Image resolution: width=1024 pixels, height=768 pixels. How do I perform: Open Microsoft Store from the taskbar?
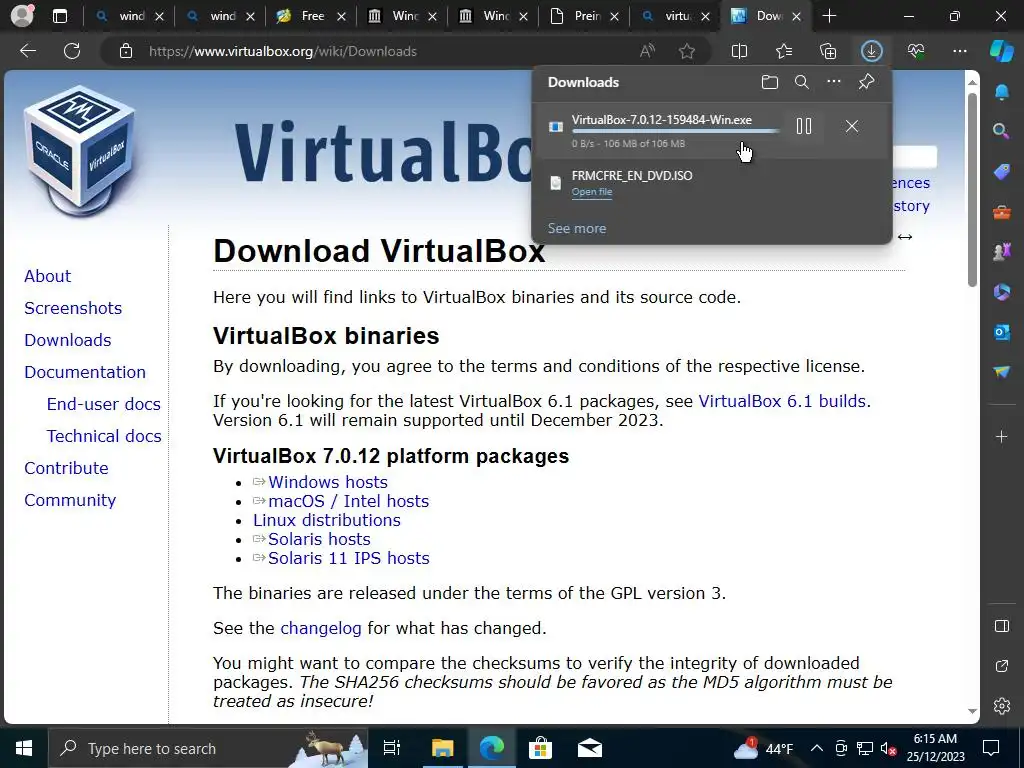[540, 748]
